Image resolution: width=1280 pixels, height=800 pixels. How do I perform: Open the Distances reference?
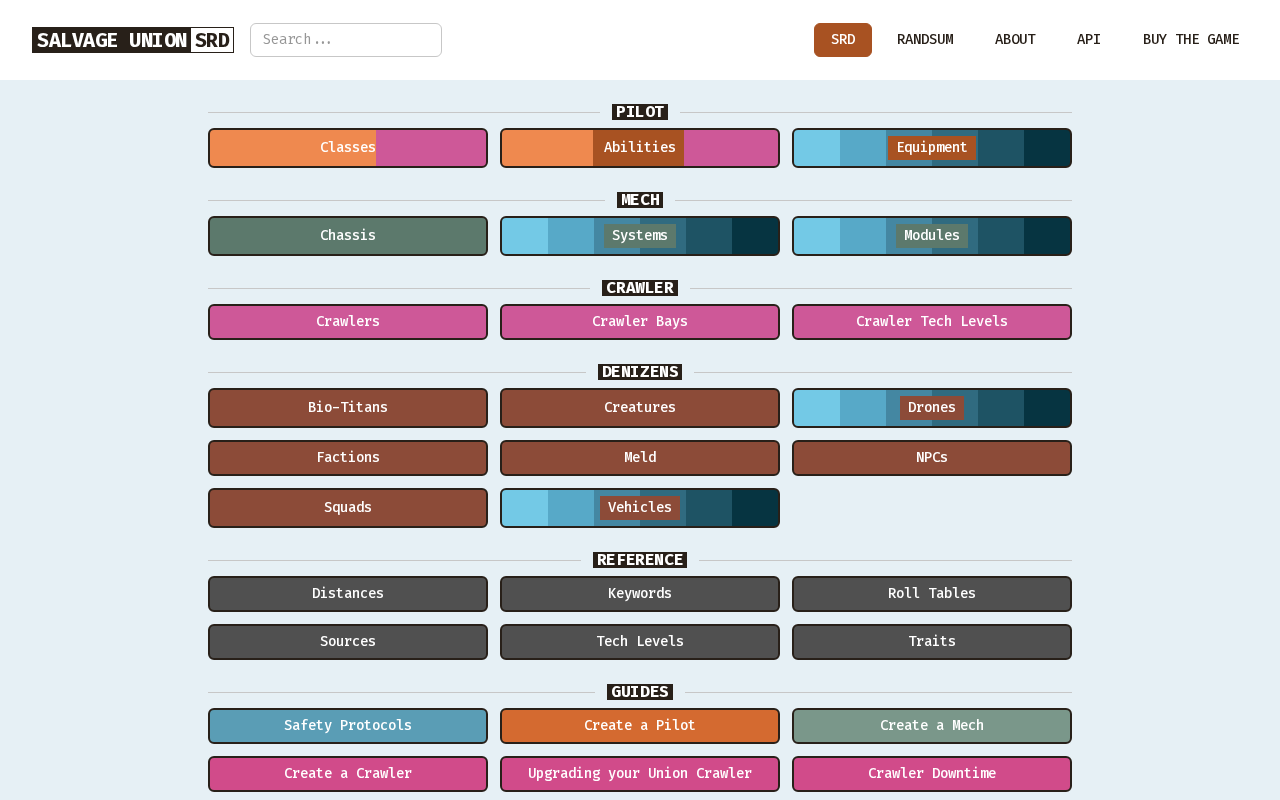(348, 594)
